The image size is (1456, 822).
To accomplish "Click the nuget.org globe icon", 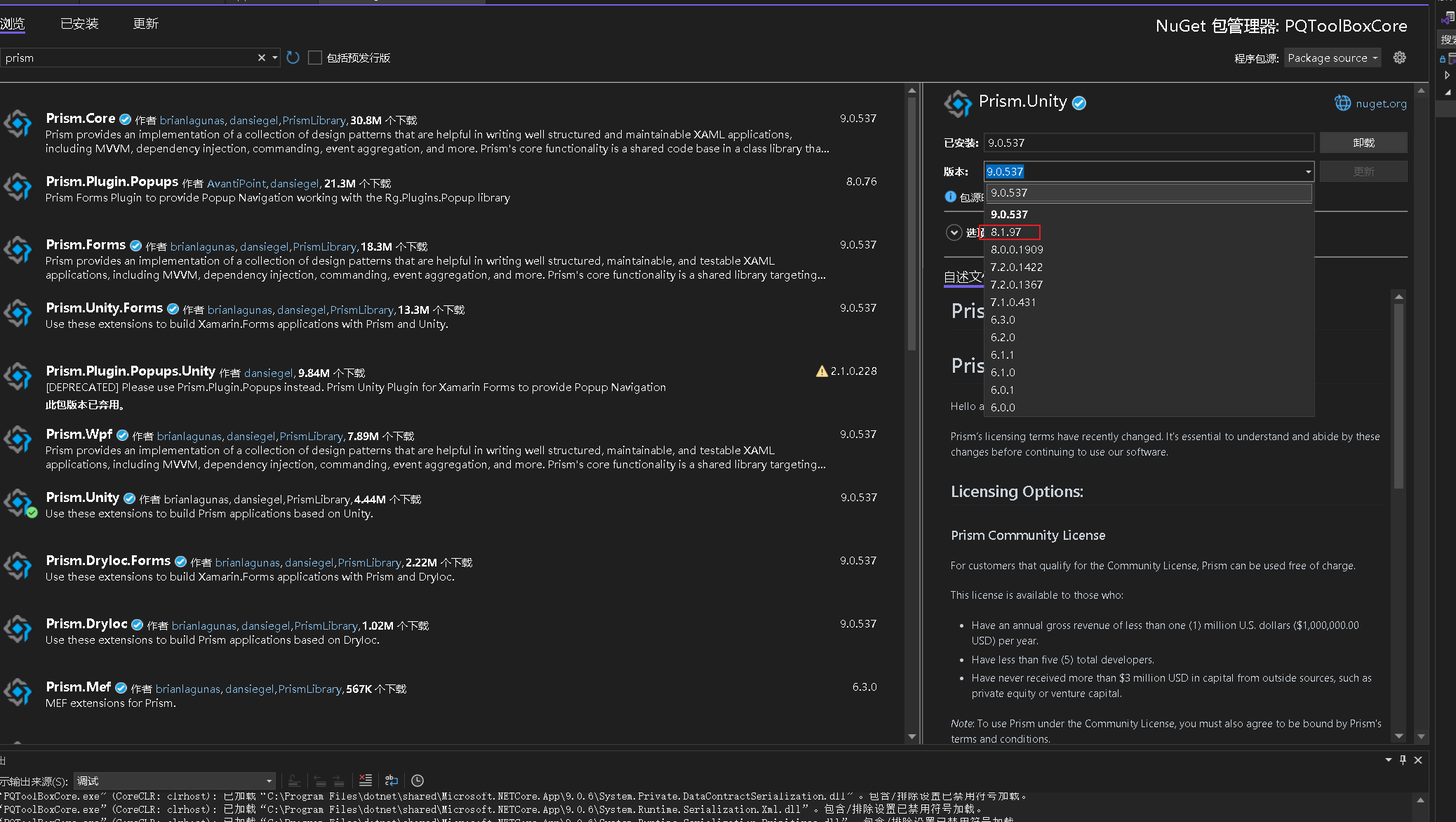I will point(1342,103).
